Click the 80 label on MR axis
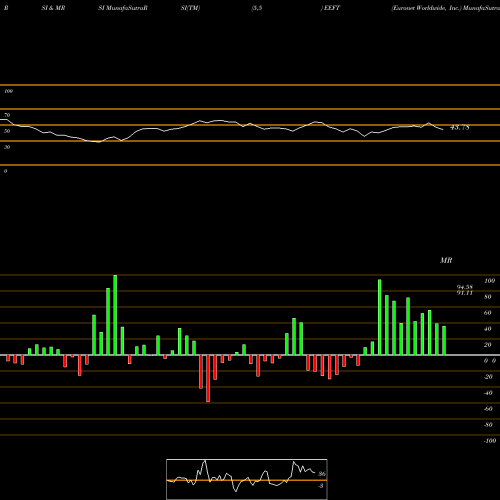 pyautogui.click(x=487, y=297)
